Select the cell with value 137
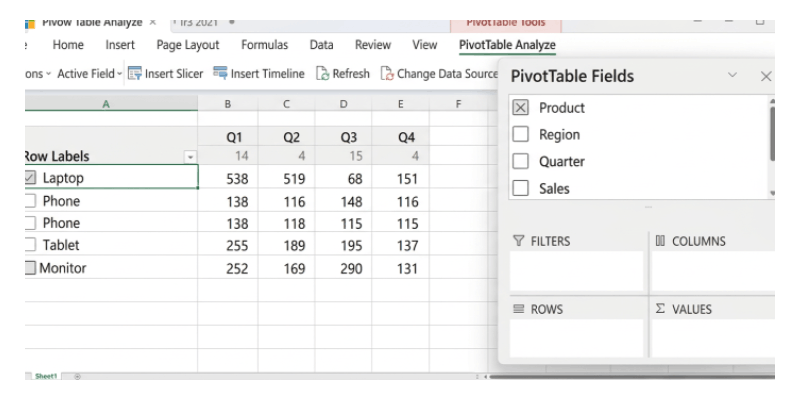The width and height of the screenshot is (800, 400). tap(401, 245)
